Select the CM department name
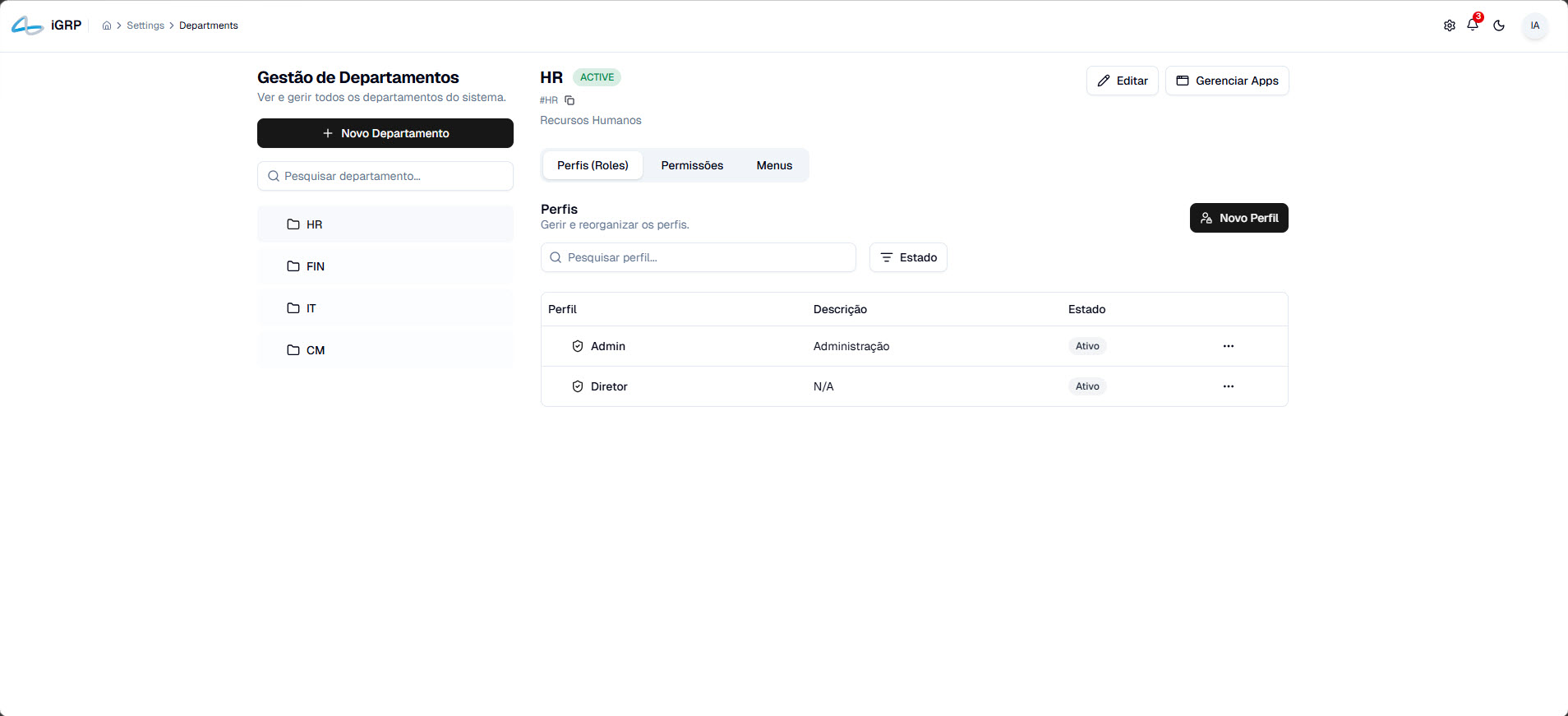1568x716 pixels. click(x=316, y=350)
